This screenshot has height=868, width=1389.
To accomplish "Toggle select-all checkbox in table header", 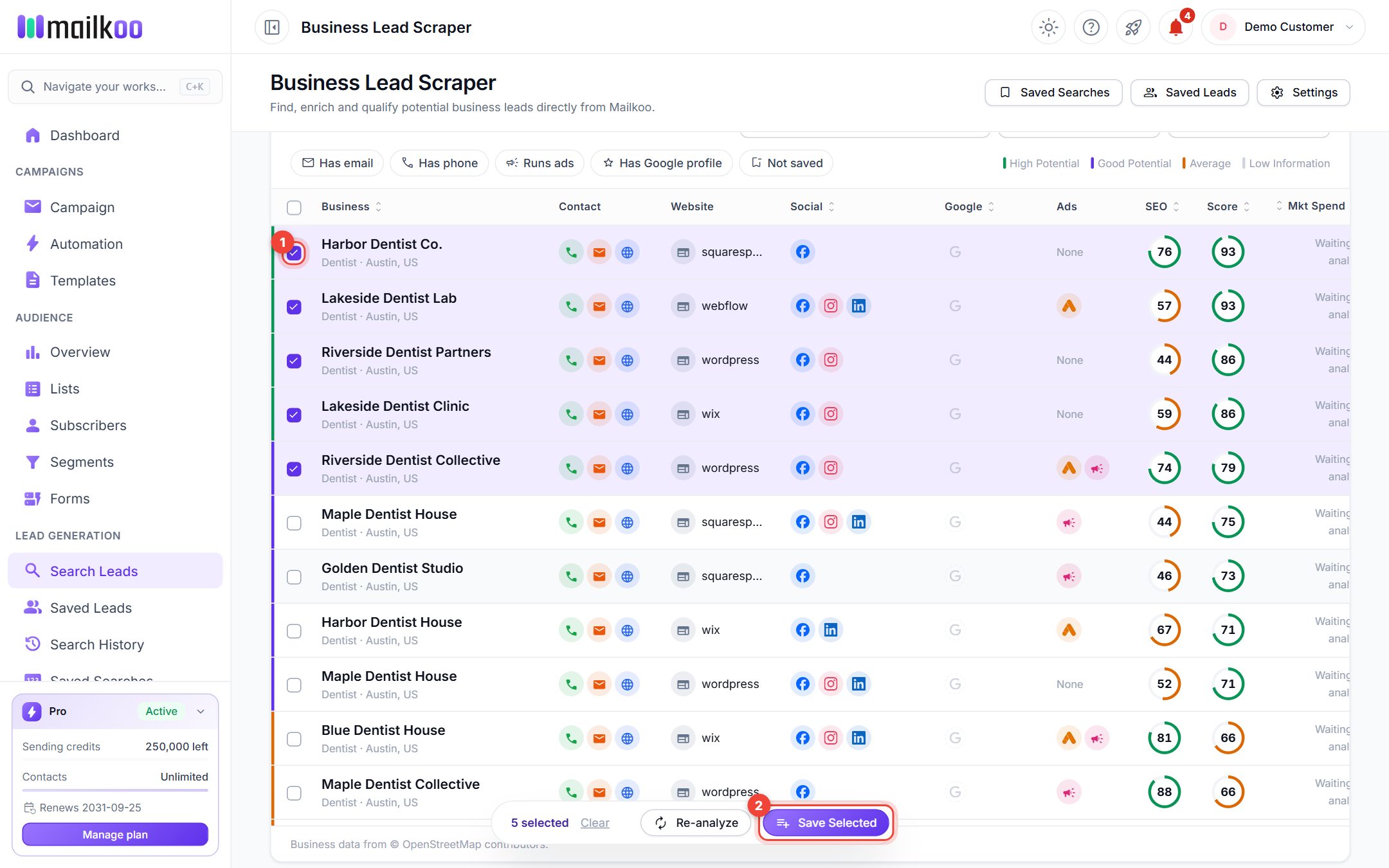I will pos(294,207).
